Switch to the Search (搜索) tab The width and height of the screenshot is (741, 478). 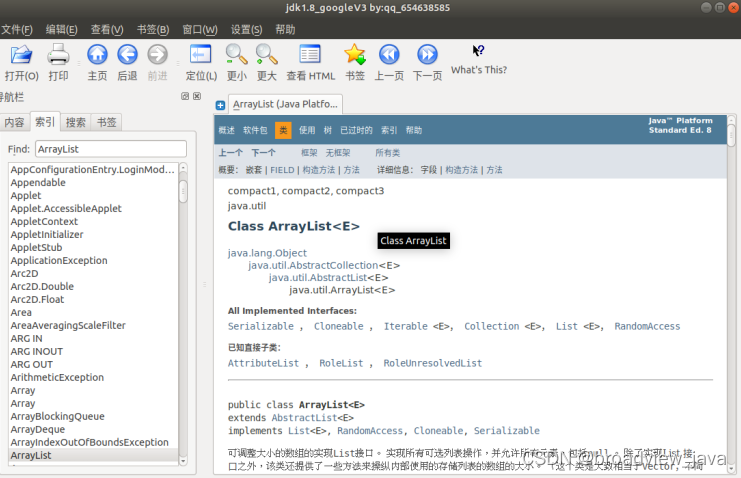point(76,122)
